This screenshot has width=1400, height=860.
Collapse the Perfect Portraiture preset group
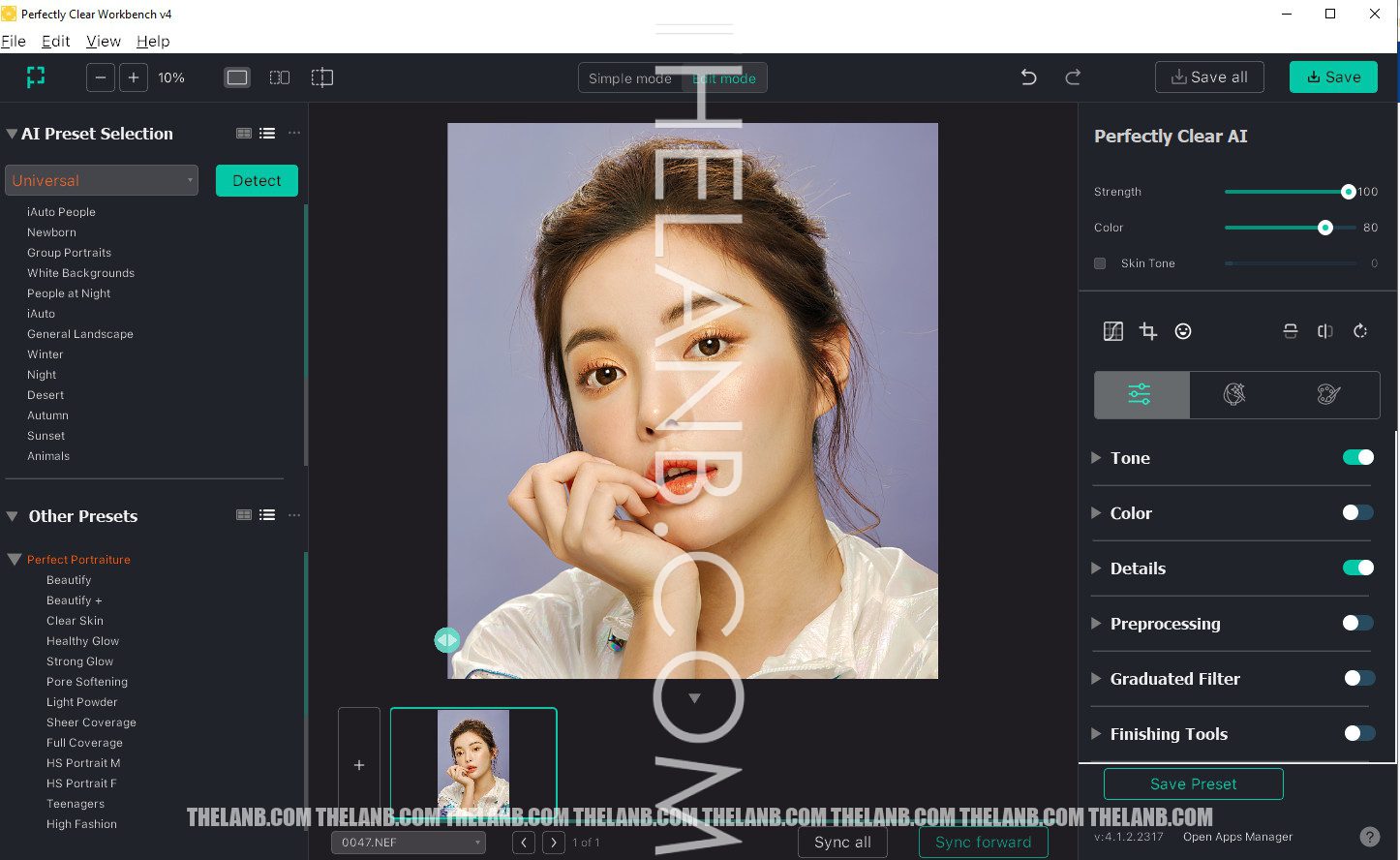pos(15,560)
